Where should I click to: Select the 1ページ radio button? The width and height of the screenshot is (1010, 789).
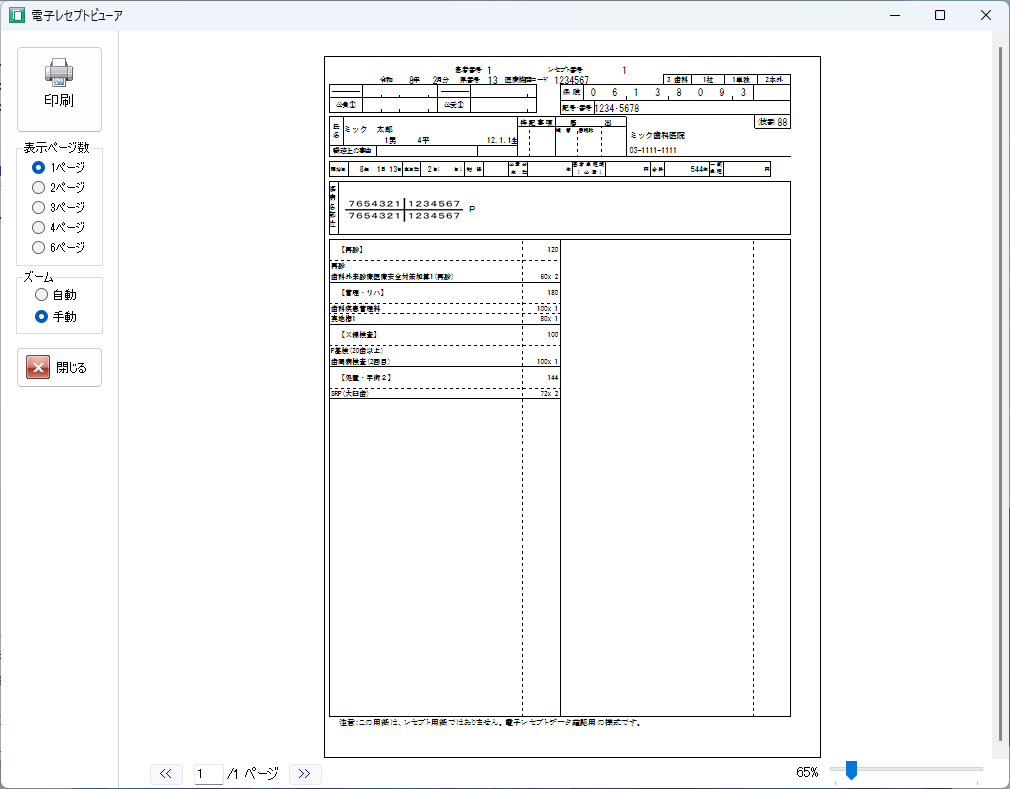(x=39, y=167)
